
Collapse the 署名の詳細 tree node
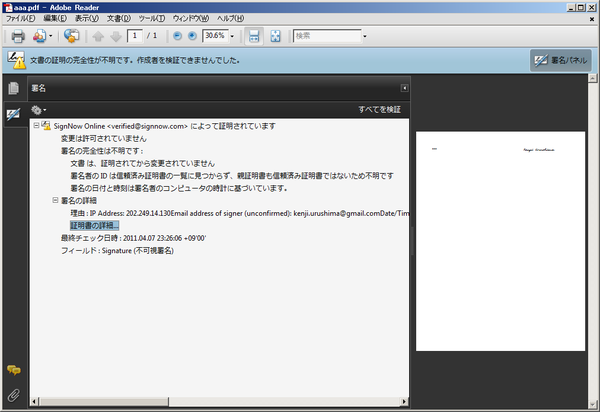[55, 200]
